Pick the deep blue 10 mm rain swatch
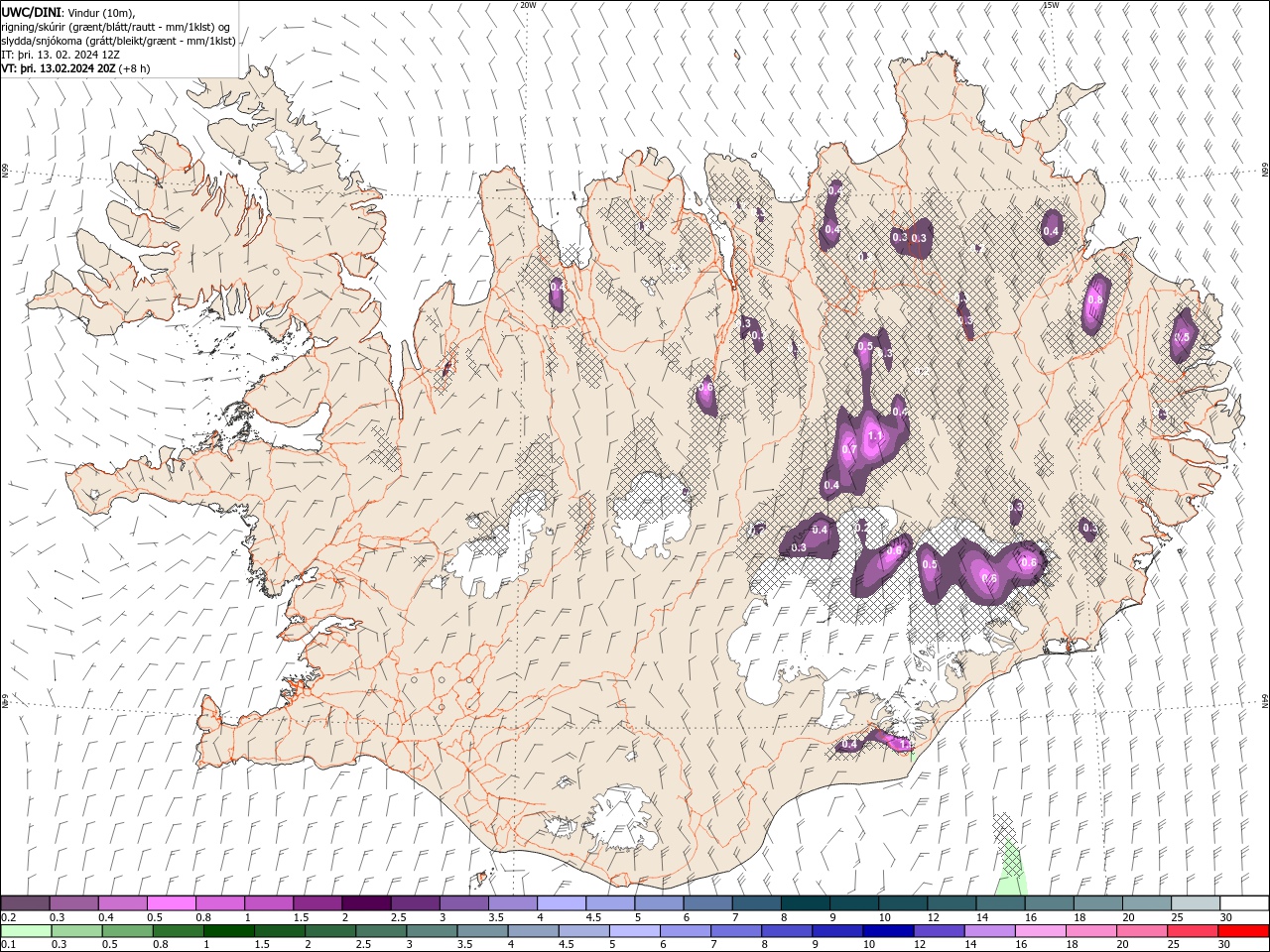 tap(886, 931)
